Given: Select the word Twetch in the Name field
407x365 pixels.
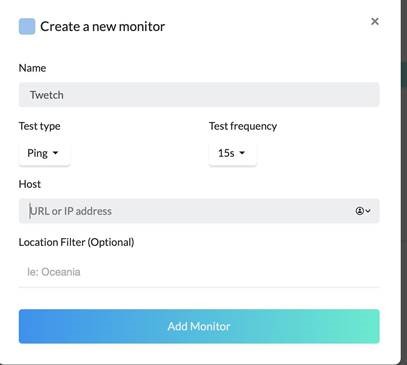Looking at the screenshot, I should (x=47, y=95).
